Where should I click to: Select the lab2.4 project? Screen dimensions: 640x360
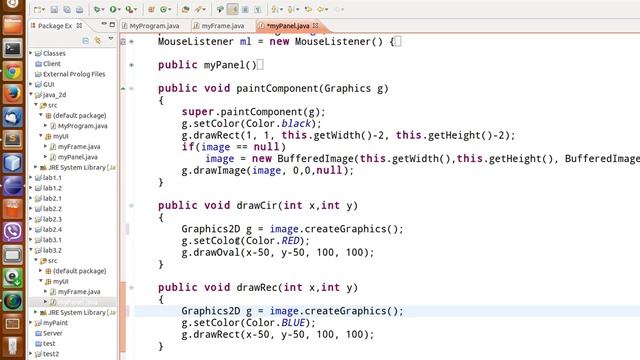[52, 229]
